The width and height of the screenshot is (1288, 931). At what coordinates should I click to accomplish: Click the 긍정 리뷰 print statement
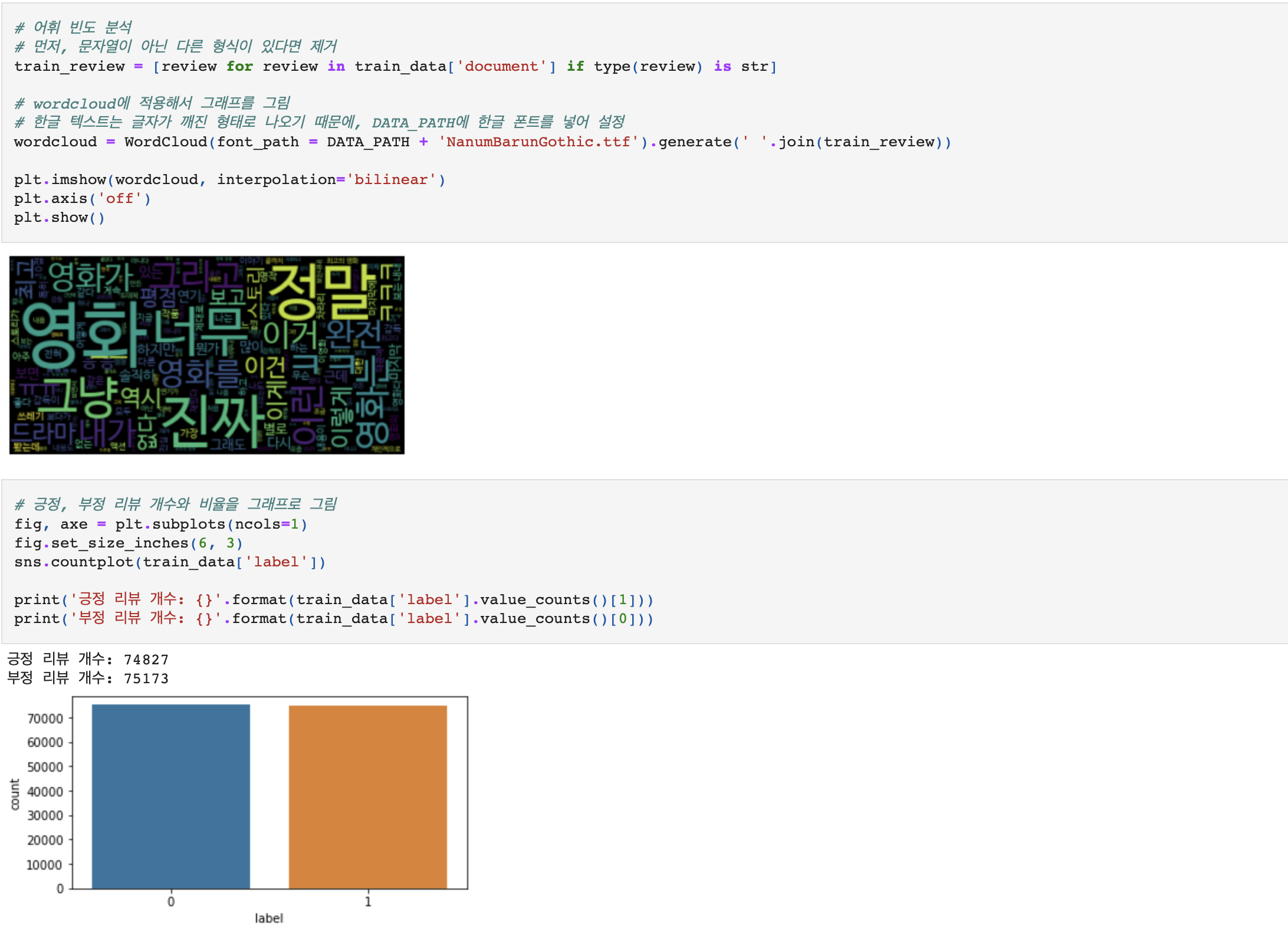click(x=333, y=600)
